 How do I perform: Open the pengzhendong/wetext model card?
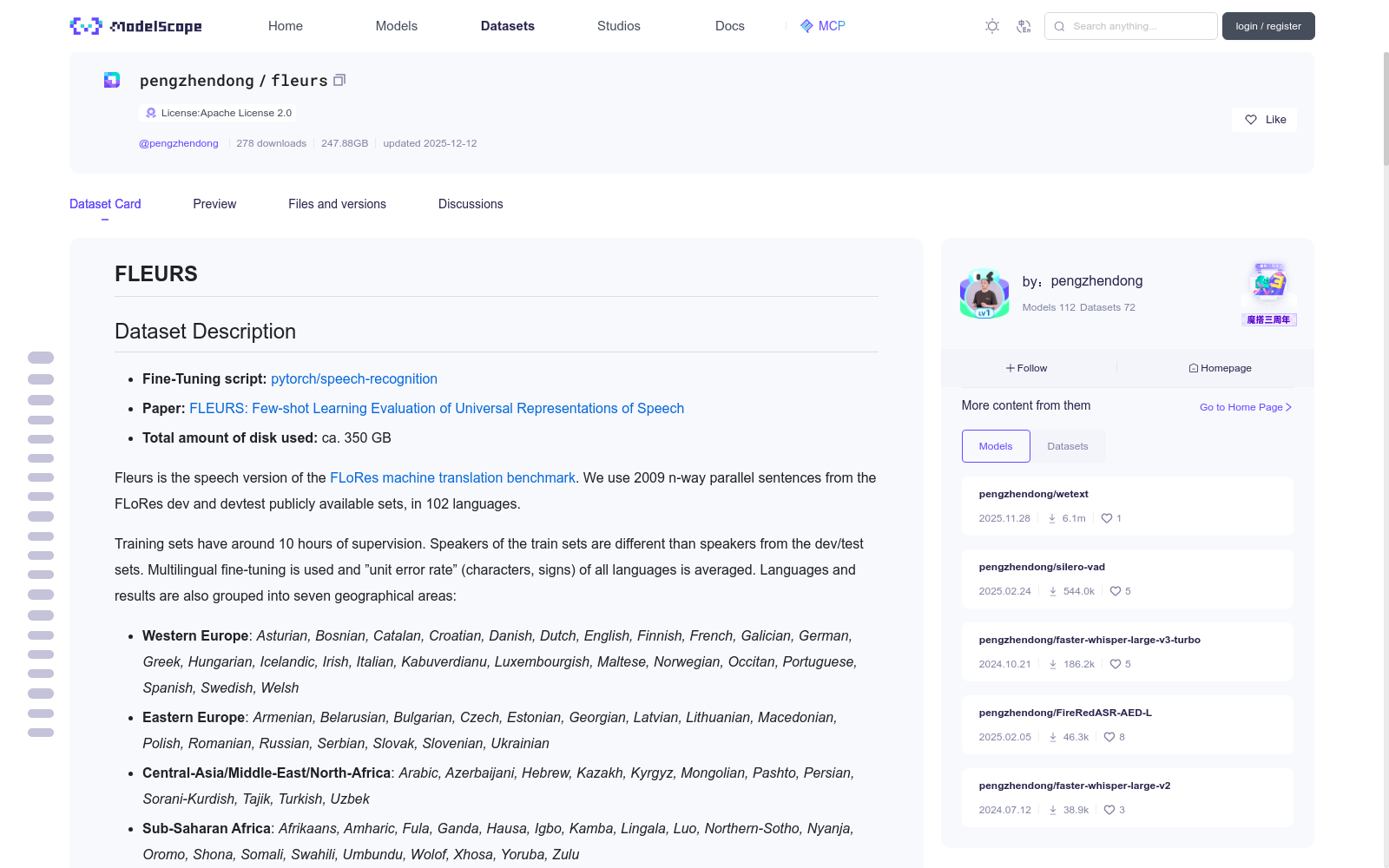pos(1127,506)
